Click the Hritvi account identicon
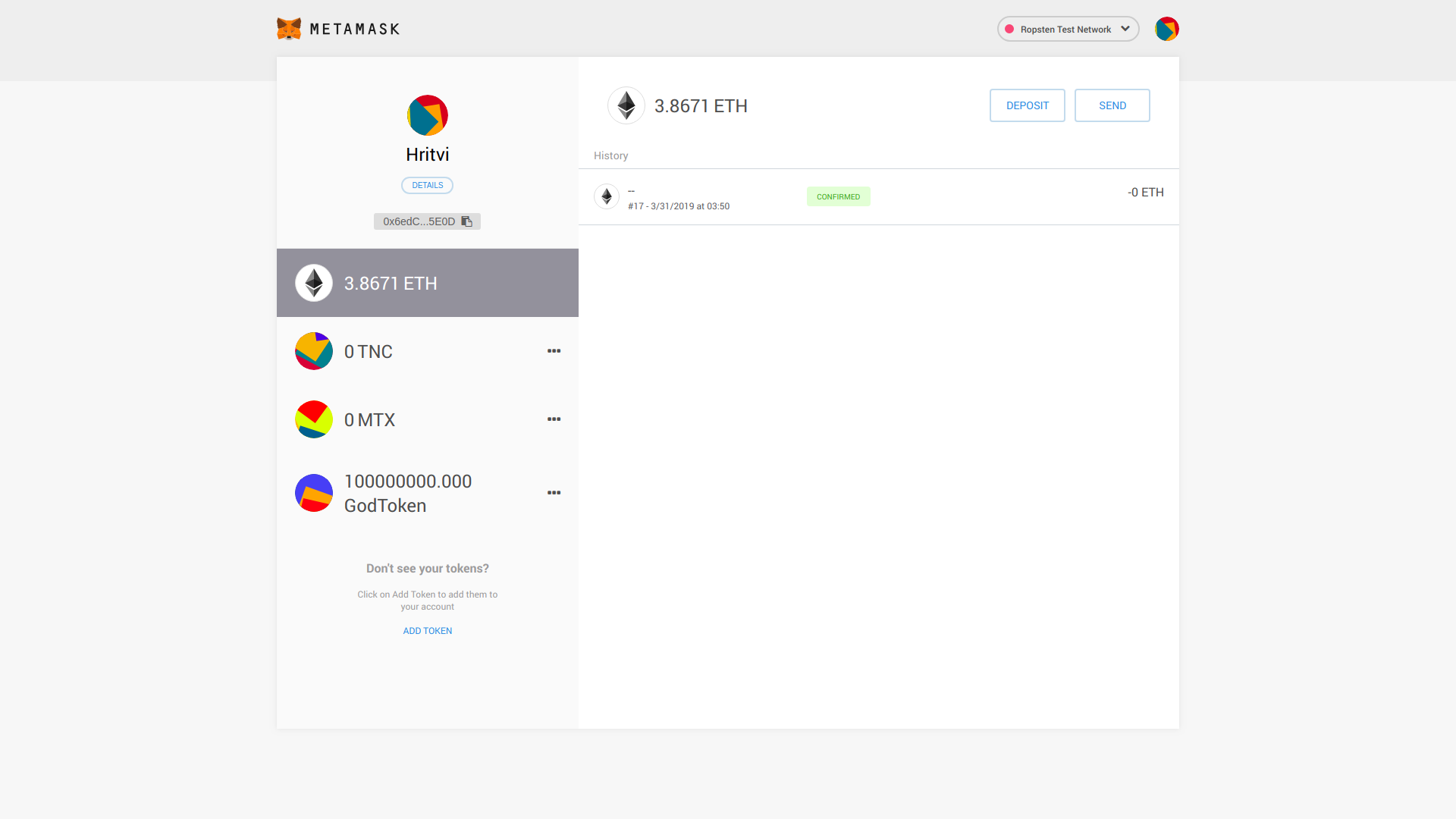This screenshot has width=1456, height=819. [x=428, y=115]
